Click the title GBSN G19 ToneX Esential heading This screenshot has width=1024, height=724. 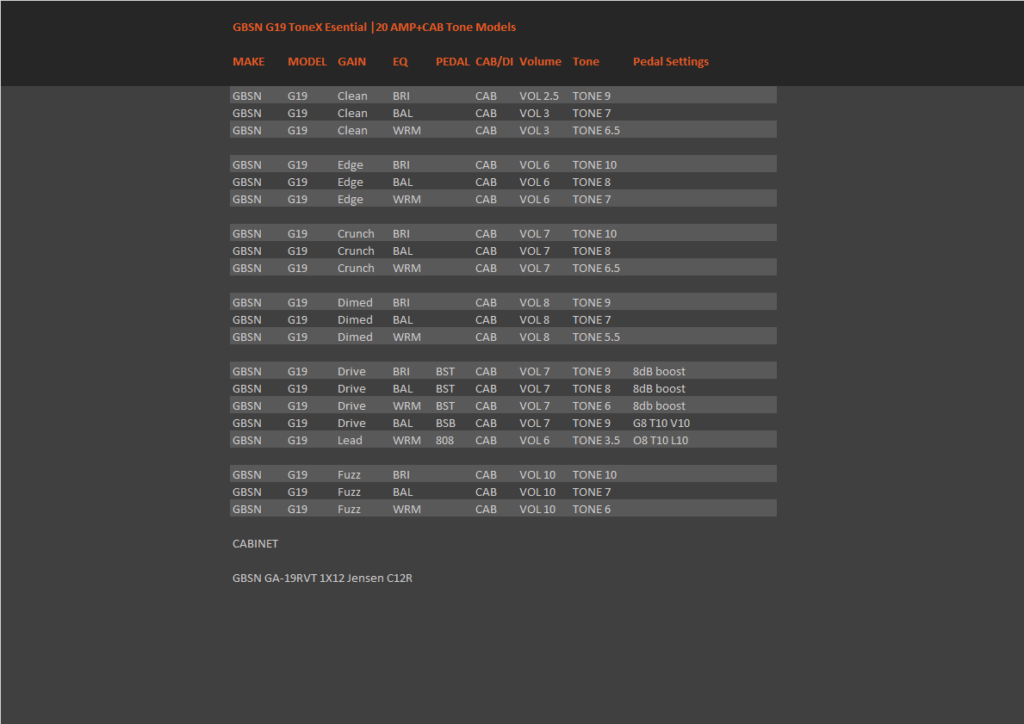pyautogui.click(x=374, y=27)
